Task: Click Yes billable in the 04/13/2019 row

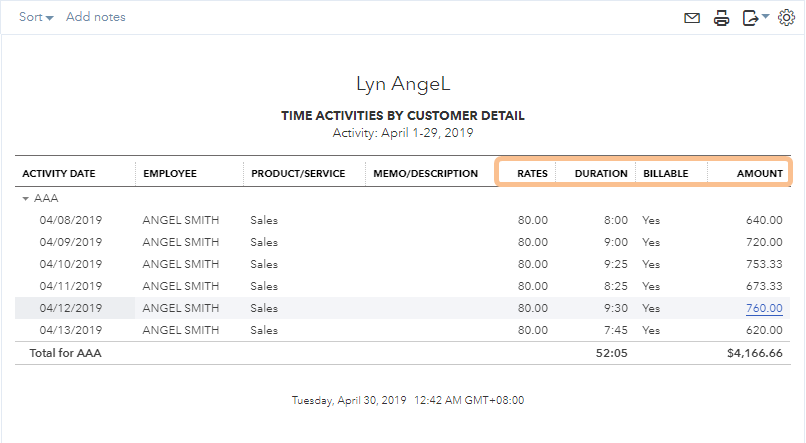Action: pos(651,330)
